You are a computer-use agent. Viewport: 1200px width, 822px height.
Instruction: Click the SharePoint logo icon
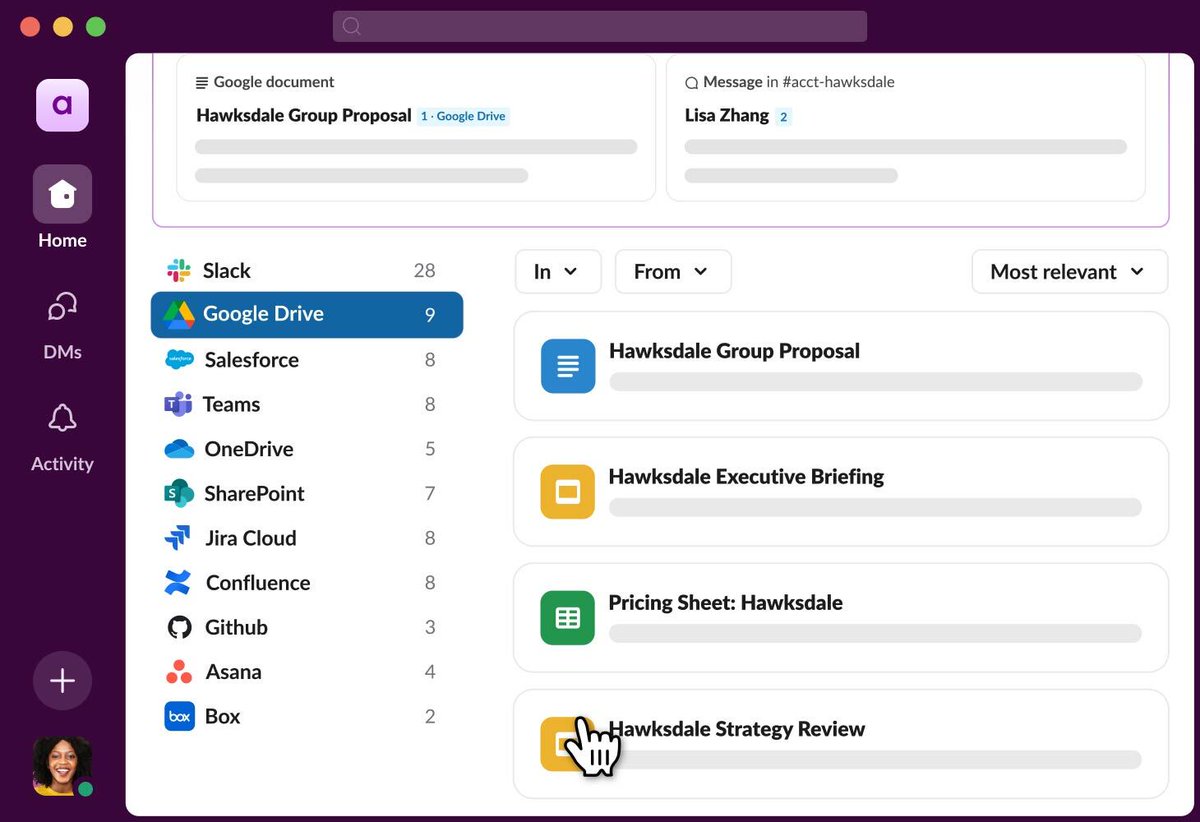click(x=179, y=493)
